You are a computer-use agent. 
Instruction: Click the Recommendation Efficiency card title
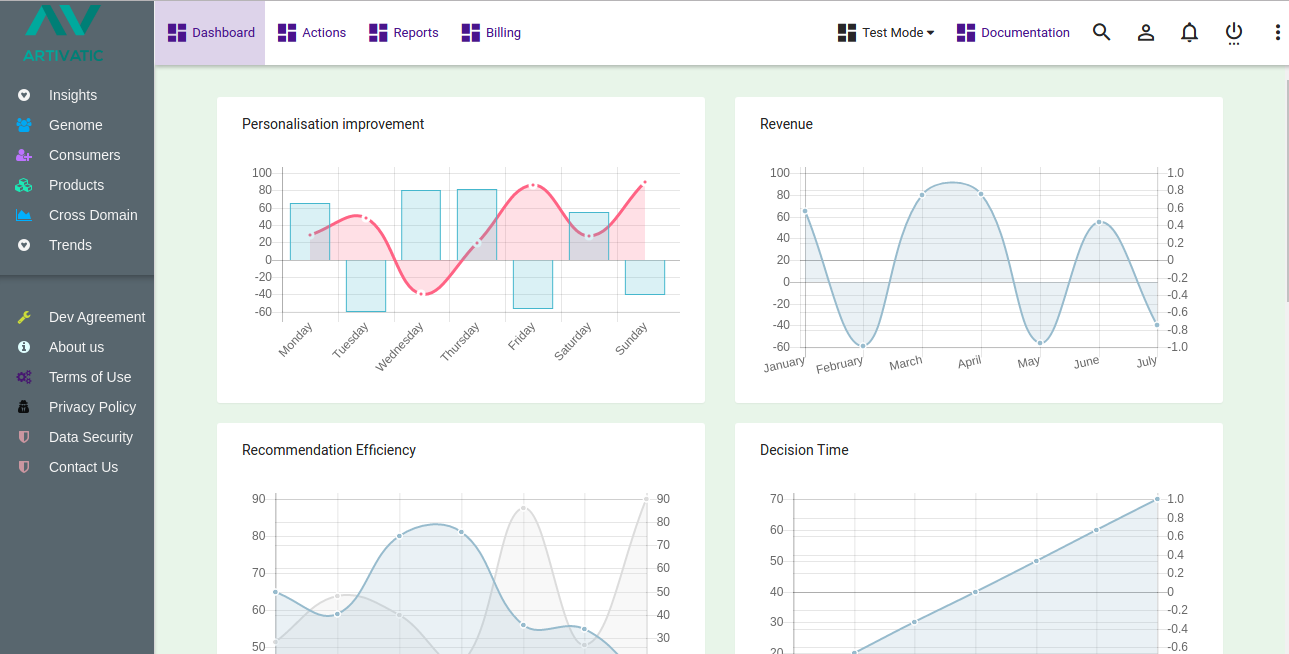pos(329,450)
